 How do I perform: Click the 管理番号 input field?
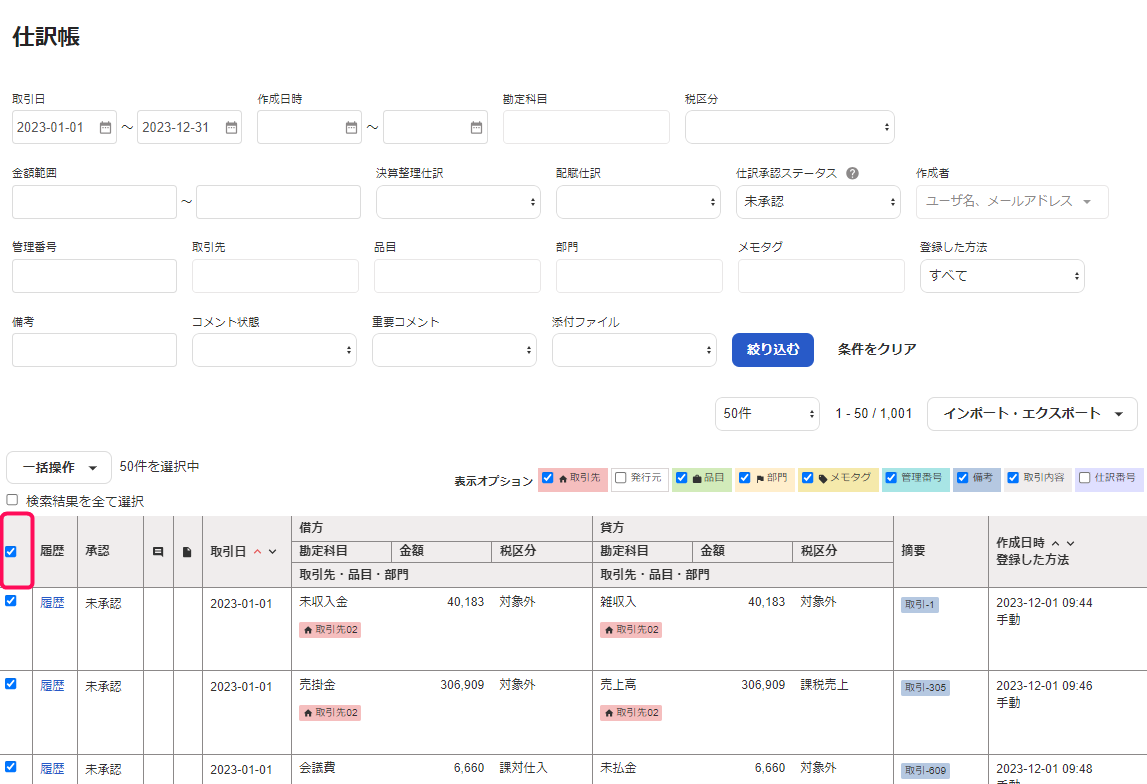pyautogui.click(x=94, y=276)
